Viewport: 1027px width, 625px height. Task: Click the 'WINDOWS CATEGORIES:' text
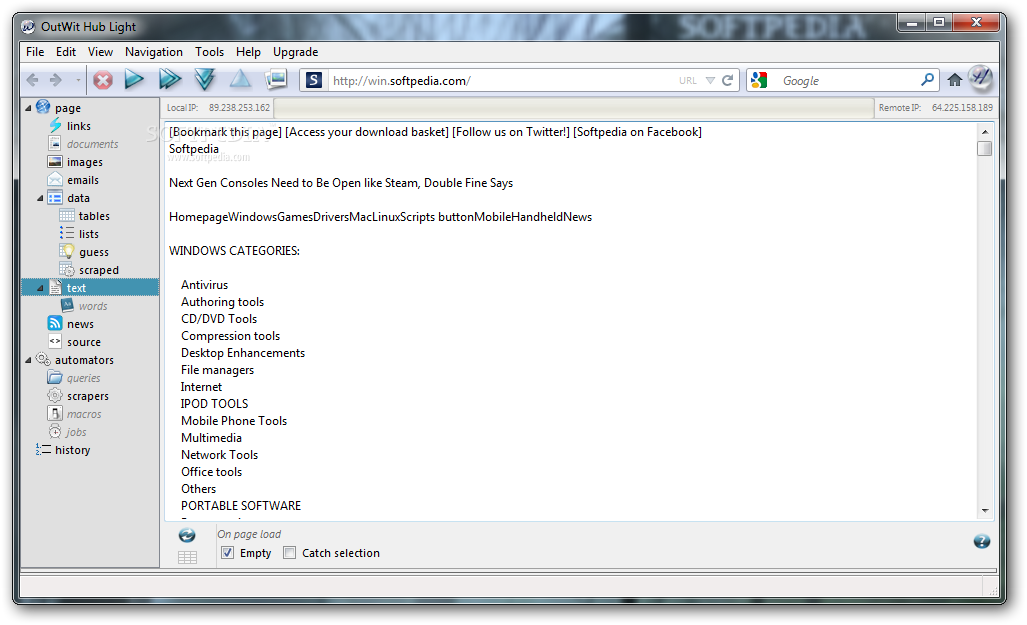pyautogui.click(x=234, y=251)
